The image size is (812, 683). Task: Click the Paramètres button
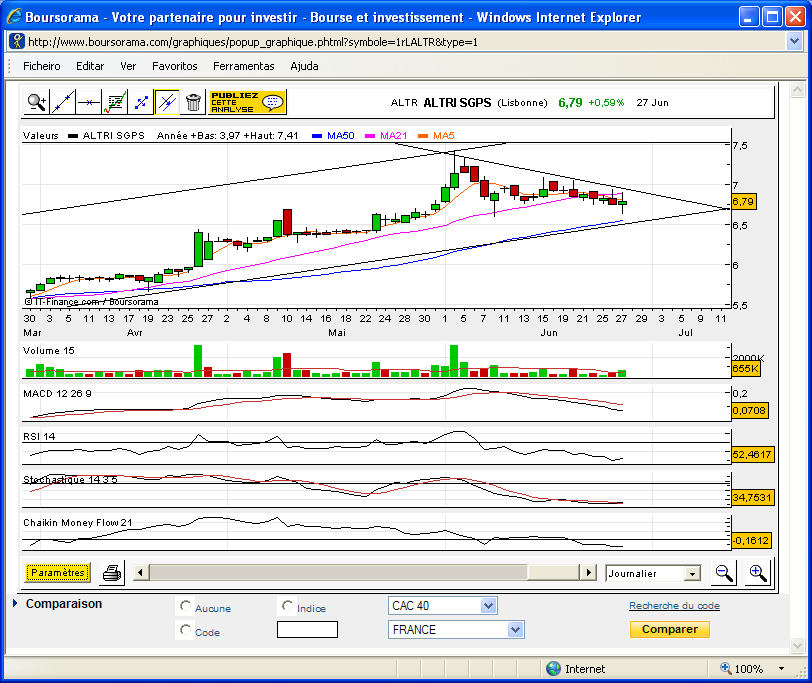(57, 573)
